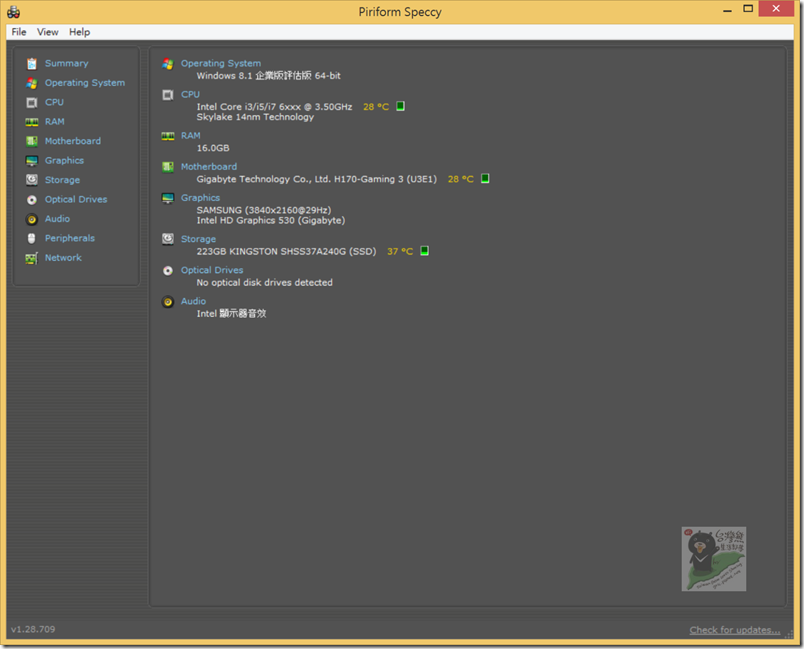
Task: Click the Storage icon in summary panel
Action: click(x=168, y=239)
